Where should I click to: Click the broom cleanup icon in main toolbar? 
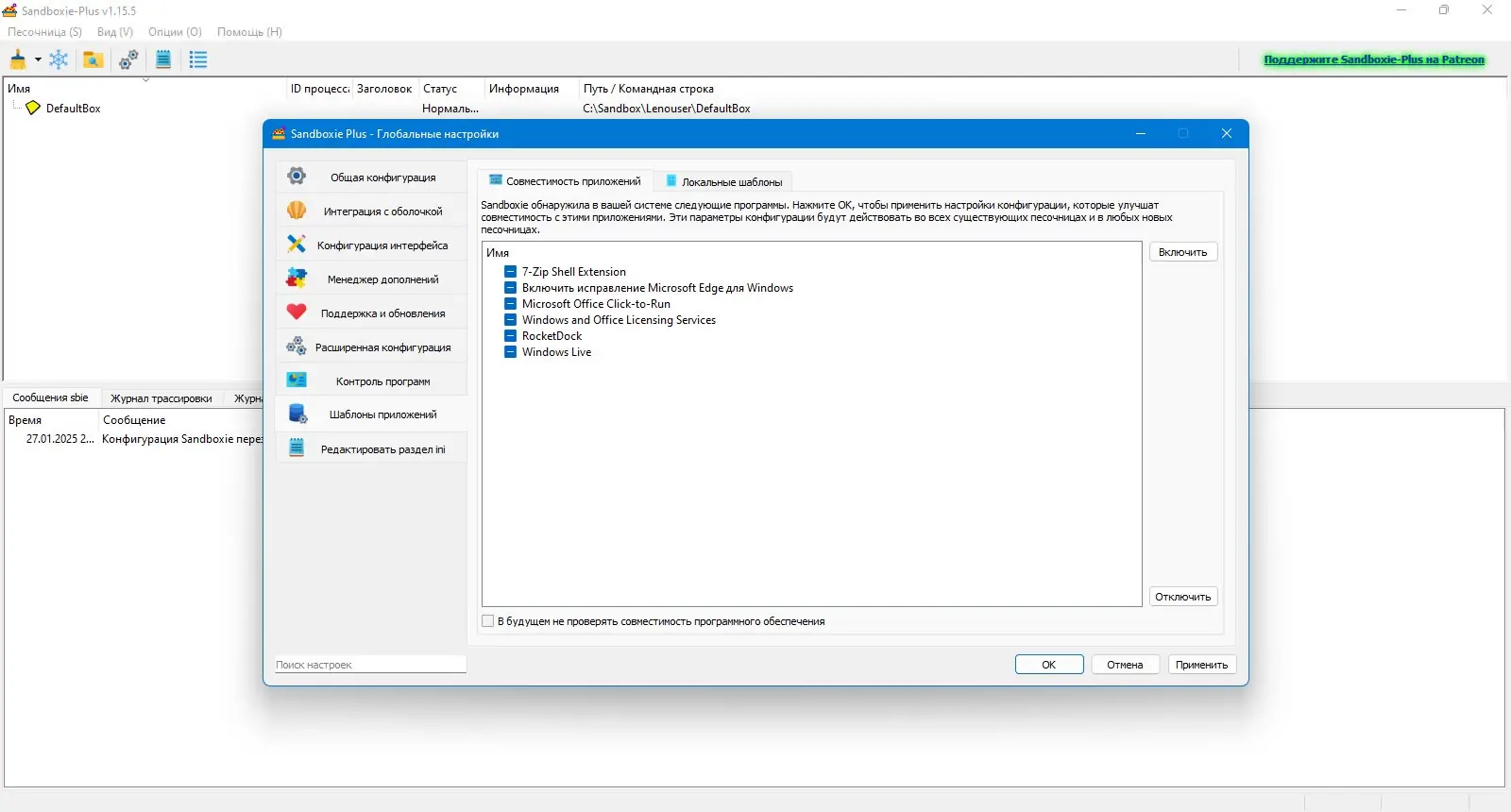(x=18, y=59)
